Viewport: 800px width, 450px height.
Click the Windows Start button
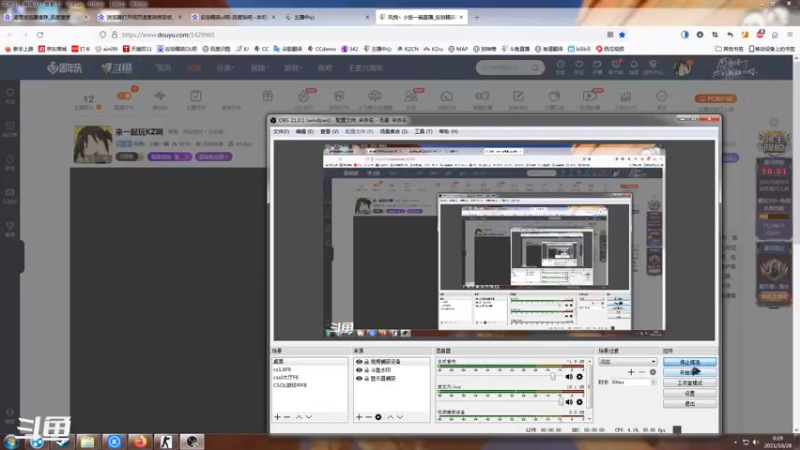(x=10, y=441)
